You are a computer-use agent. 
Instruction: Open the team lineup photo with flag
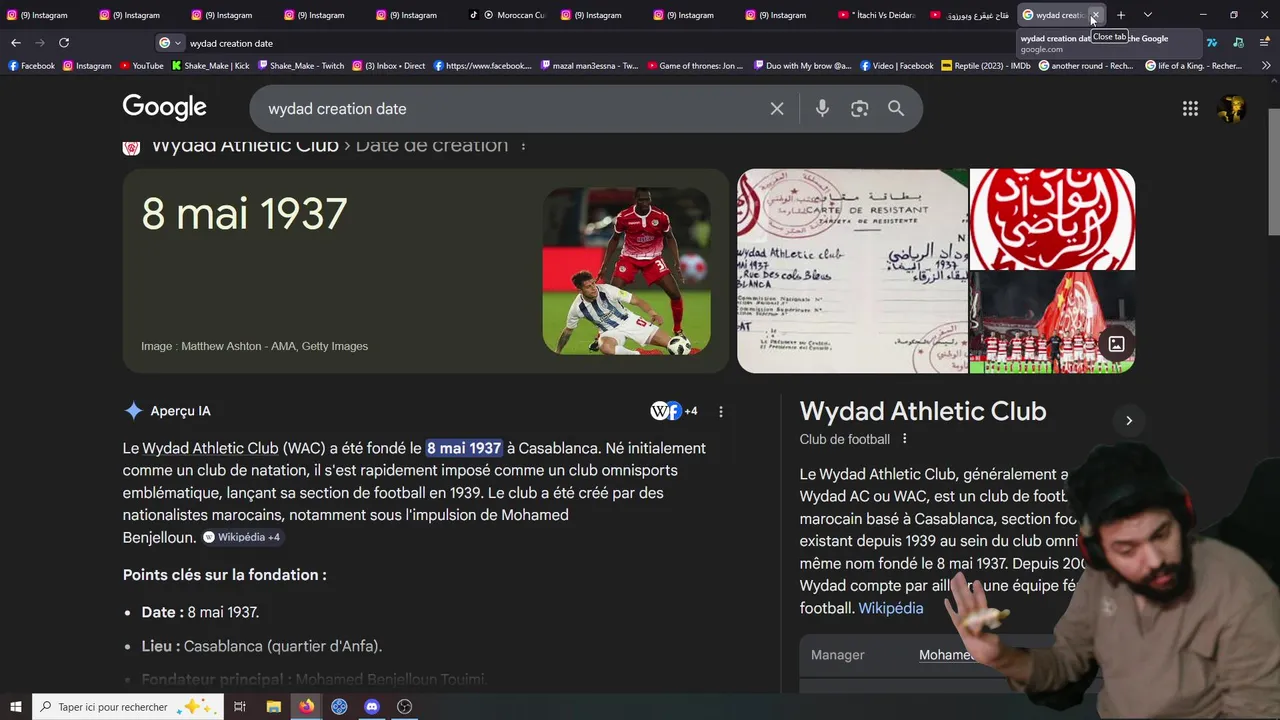click(1052, 322)
